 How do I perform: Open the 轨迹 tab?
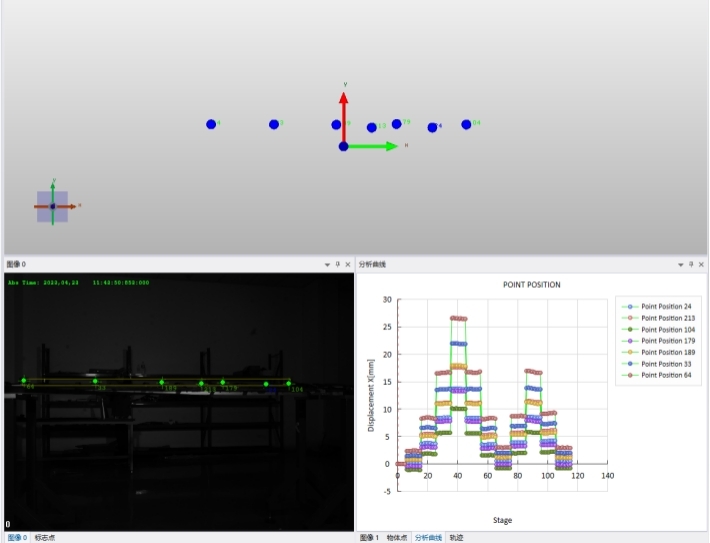coord(456,538)
